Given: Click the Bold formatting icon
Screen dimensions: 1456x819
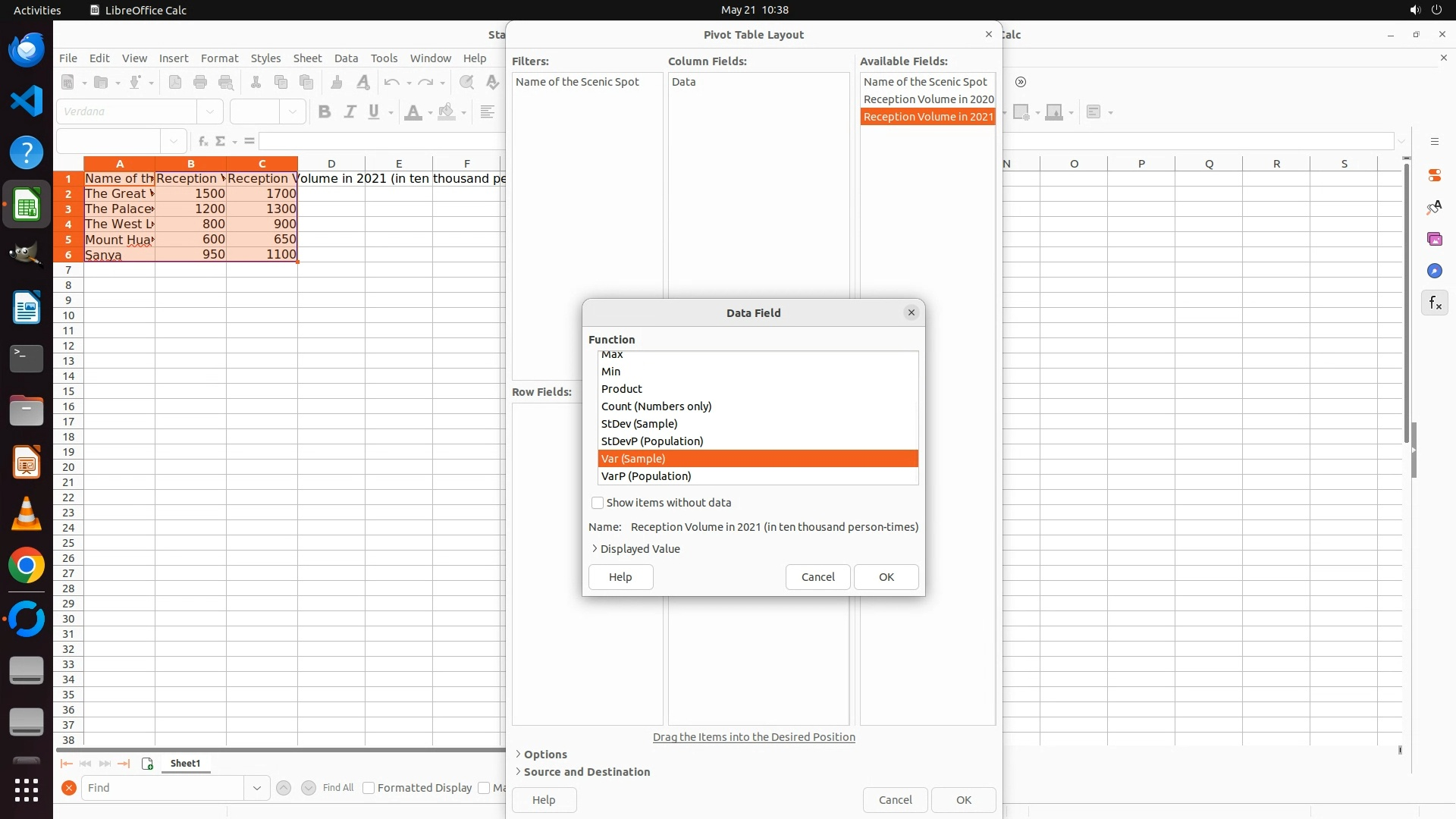Looking at the screenshot, I should (x=325, y=112).
